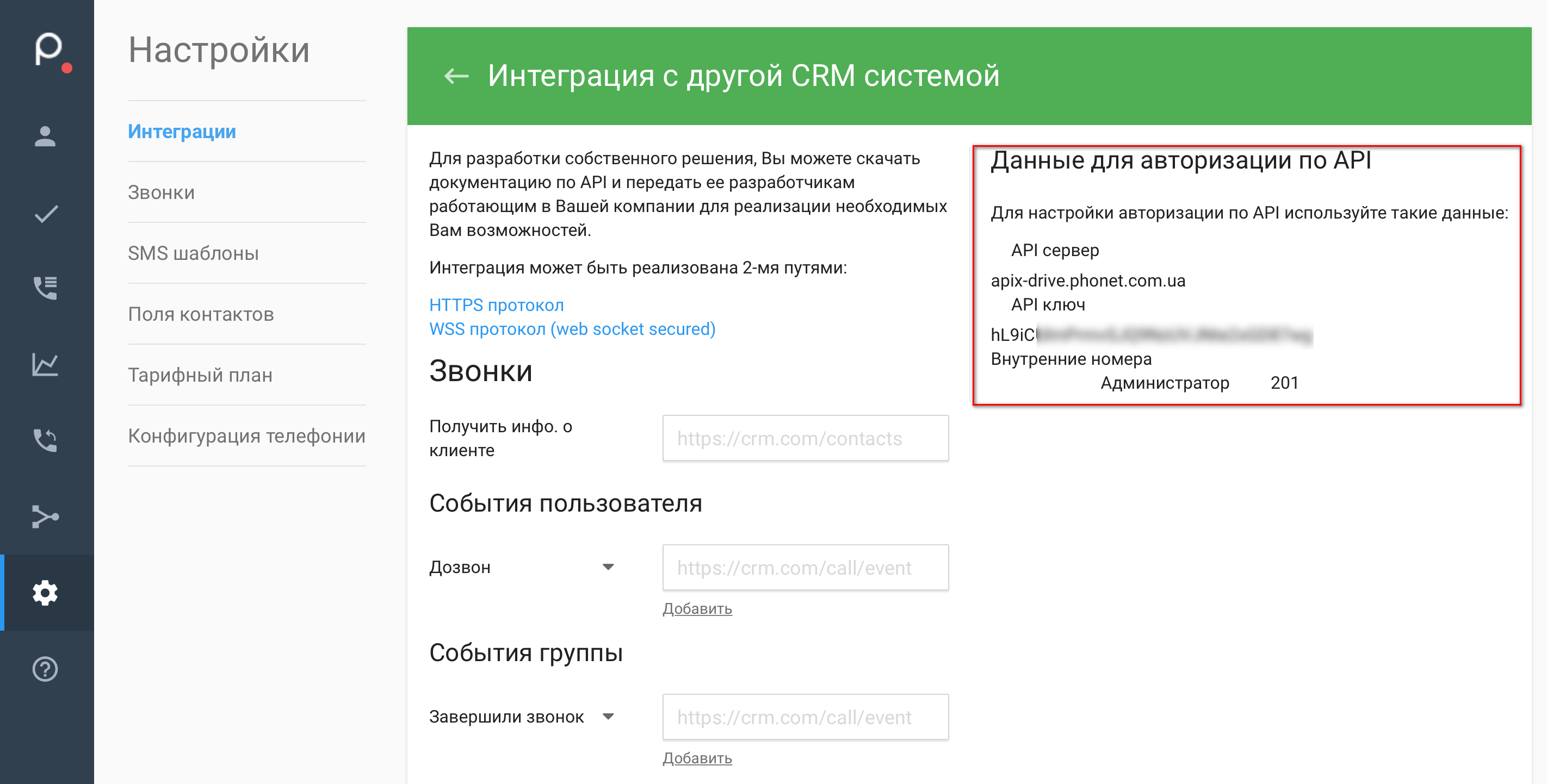Open SMS шаблоны settings section
Screen dimensions: 1547x784
click(x=194, y=253)
